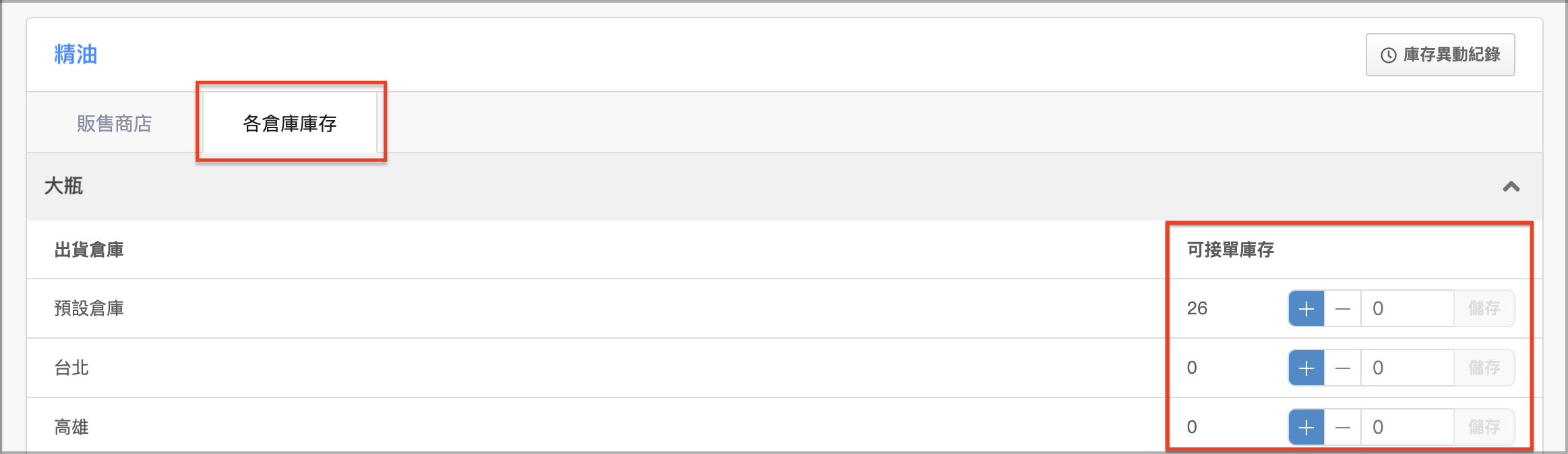Click plus icon for 預設倉庫 stock
The image size is (1568, 454).
pyautogui.click(x=1306, y=309)
